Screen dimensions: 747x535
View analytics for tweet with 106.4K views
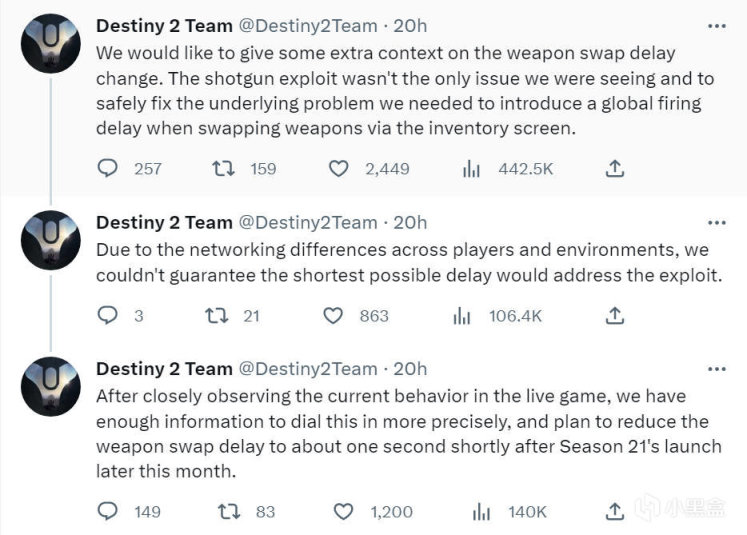coord(462,316)
